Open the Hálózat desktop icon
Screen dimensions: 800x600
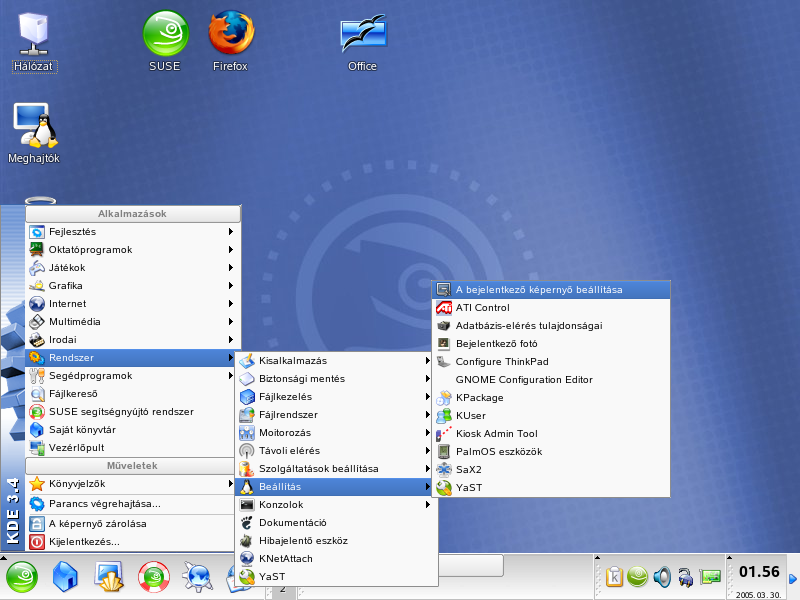[x=33, y=42]
